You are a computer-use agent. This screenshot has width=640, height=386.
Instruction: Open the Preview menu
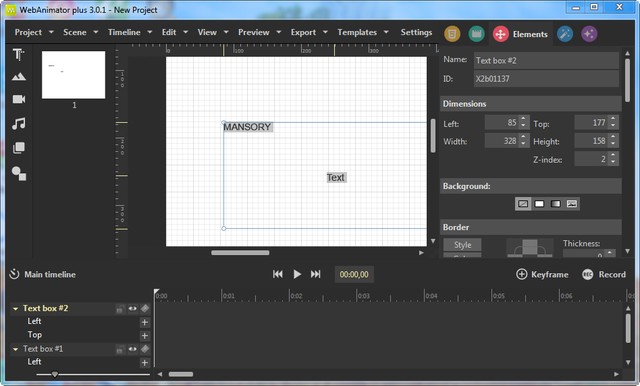tap(254, 32)
